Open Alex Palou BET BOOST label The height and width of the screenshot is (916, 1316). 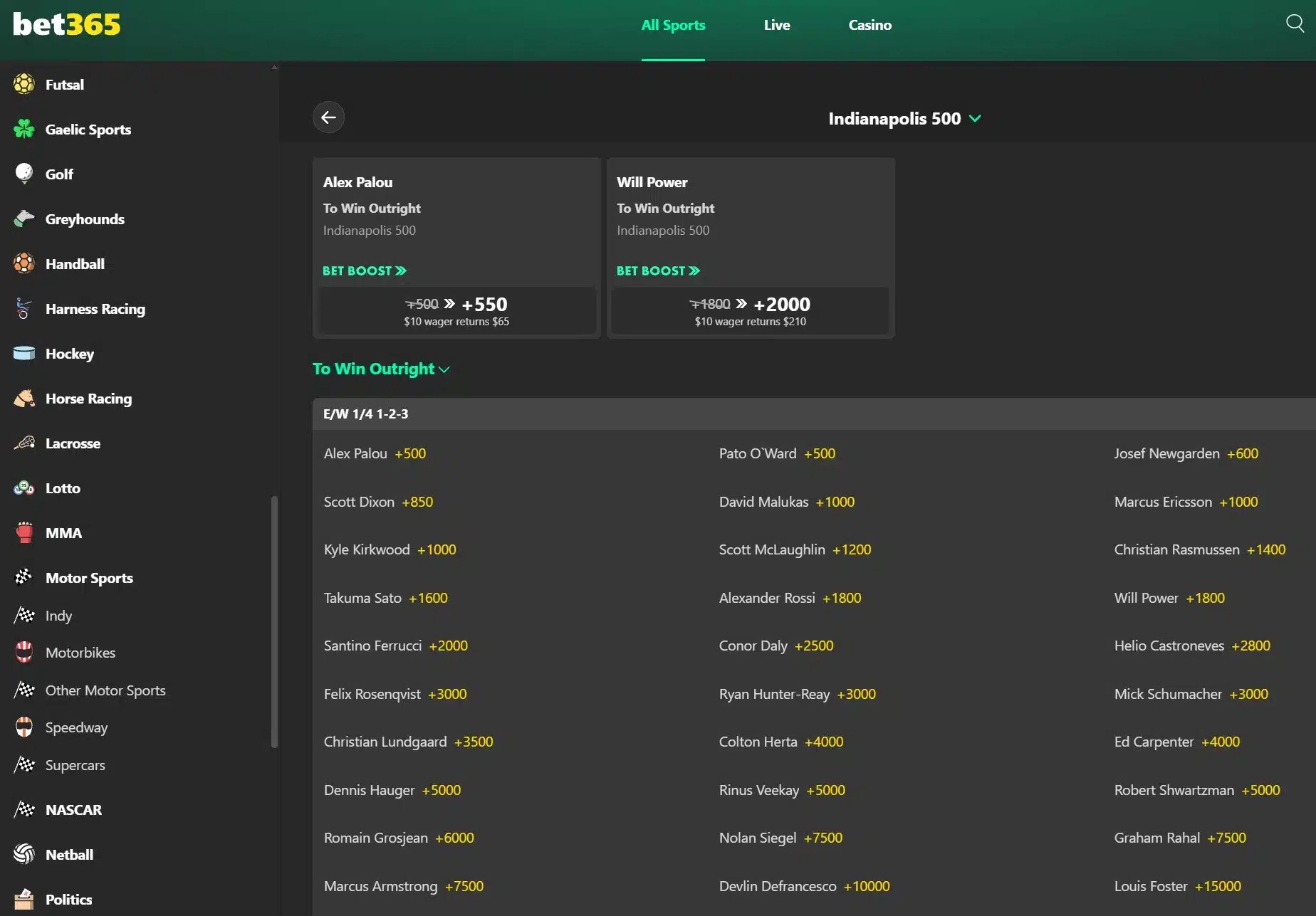coord(365,270)
